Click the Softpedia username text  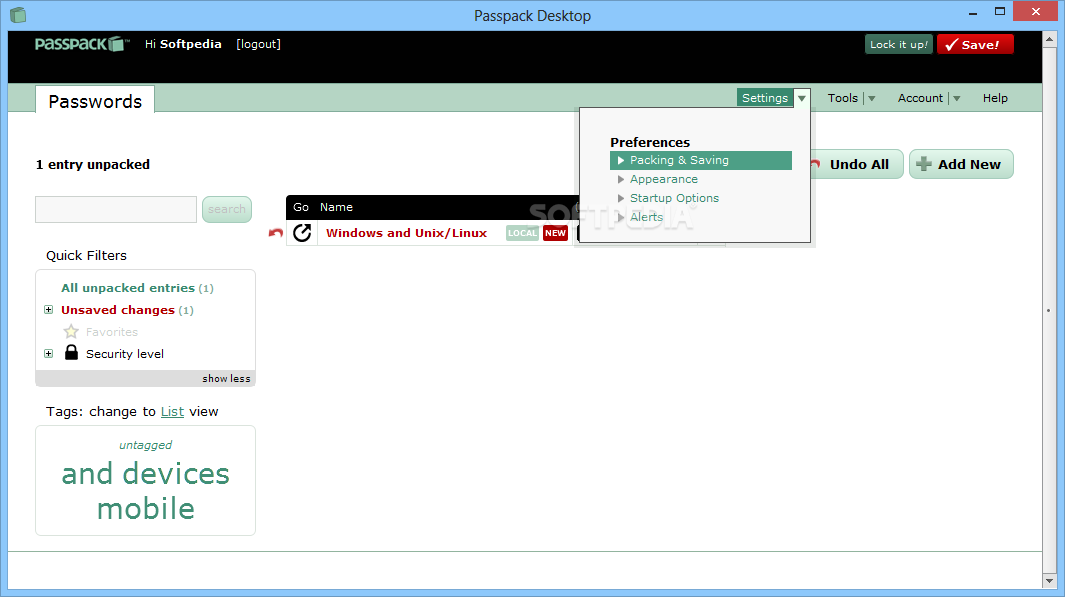[190, 44]
